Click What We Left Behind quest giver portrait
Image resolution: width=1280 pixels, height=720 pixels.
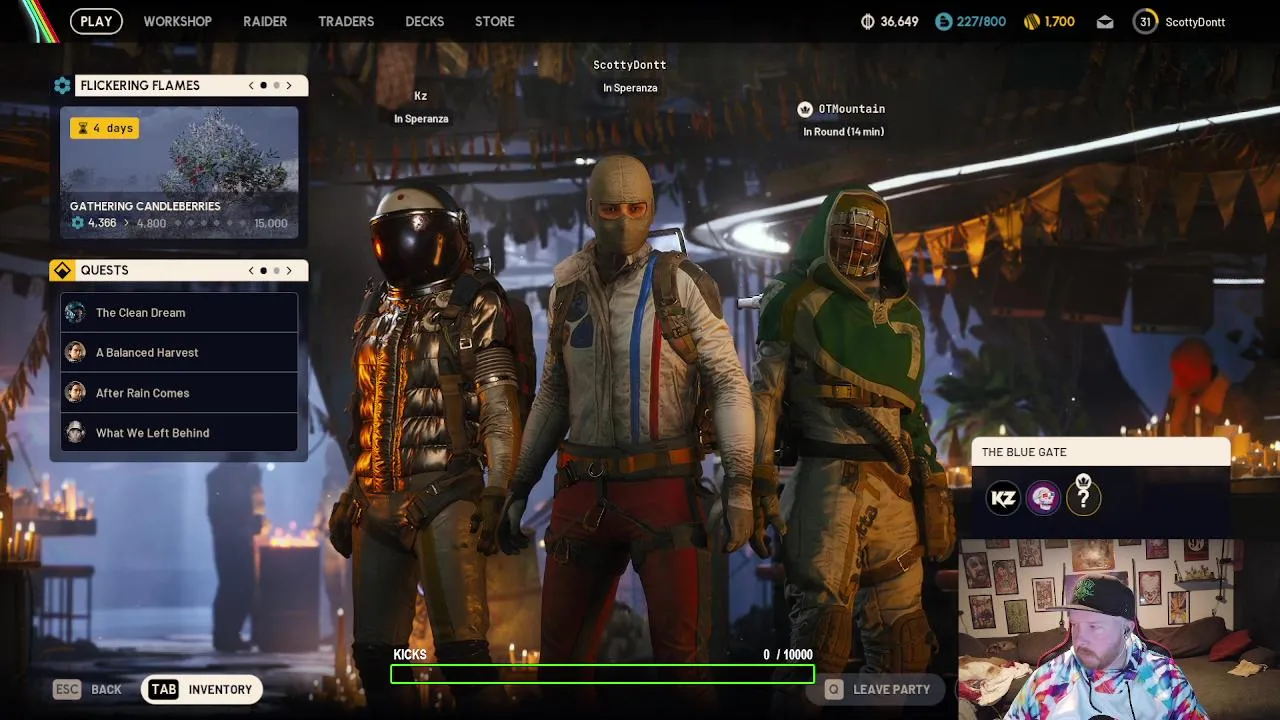pyautogui.click(x=75, y=432)
